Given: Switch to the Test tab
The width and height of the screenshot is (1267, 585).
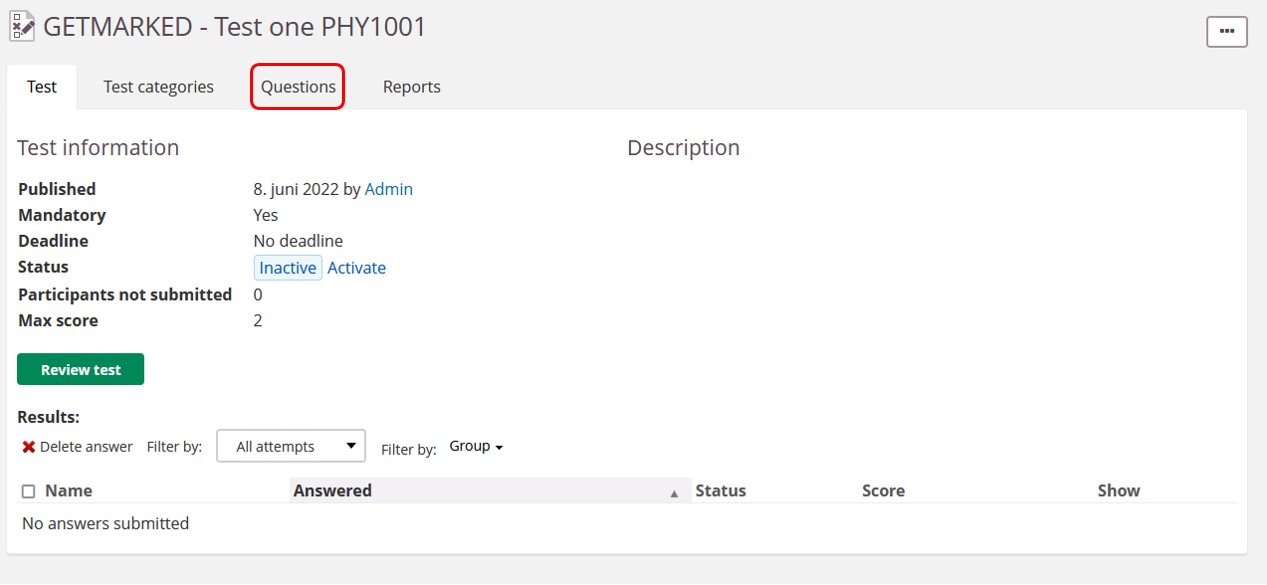Looking at the screenshot, I should click(42, 87).
